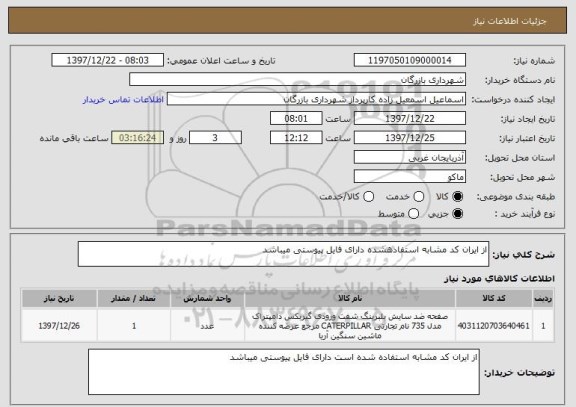576x407 pixels.
Task: Click the remaining time countdown 03:16:24
Action: (x=138, y=138)
